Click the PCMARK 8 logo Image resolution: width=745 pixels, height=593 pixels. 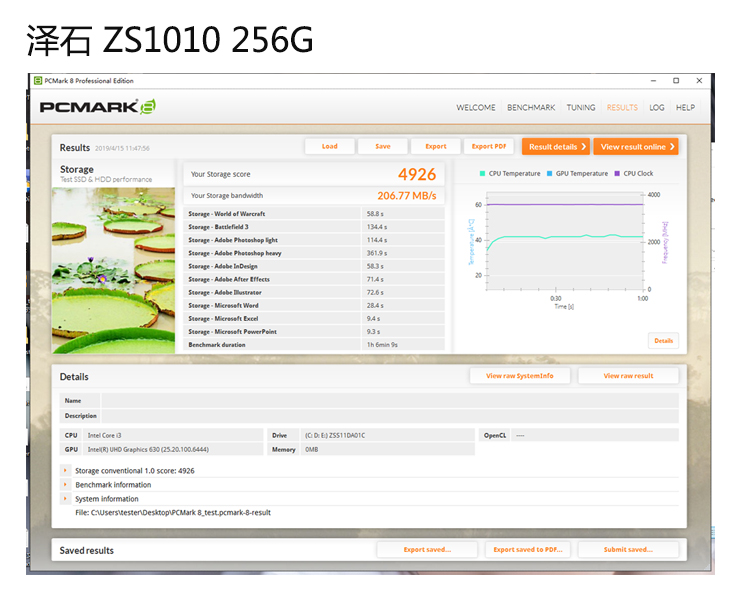[98, 106]
